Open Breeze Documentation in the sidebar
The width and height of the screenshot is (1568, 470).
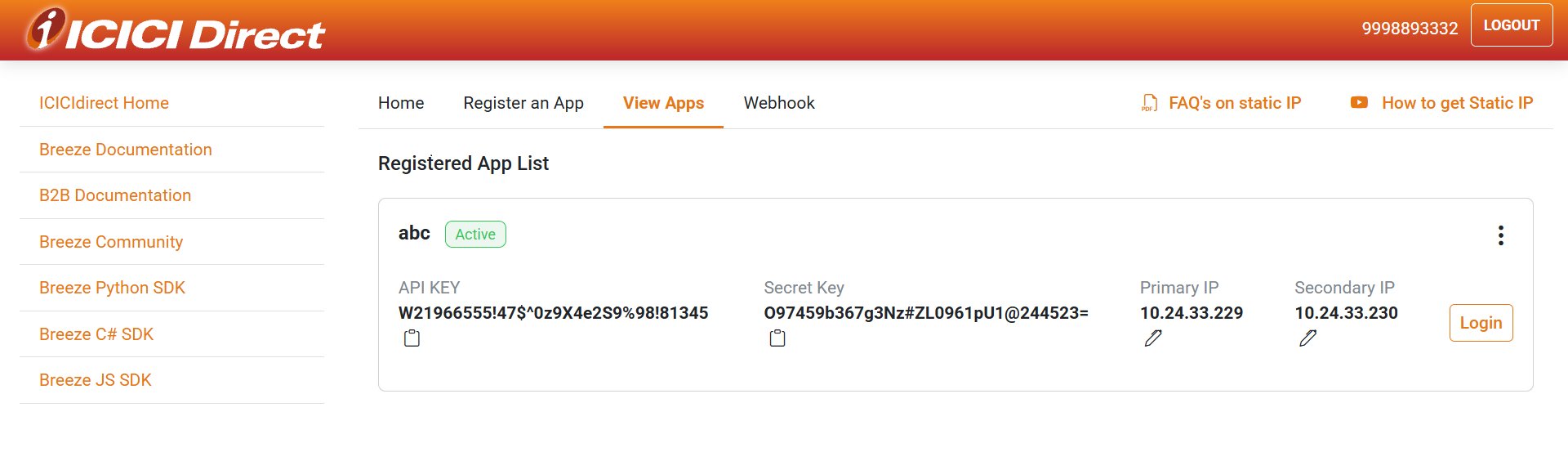[126, 150]
